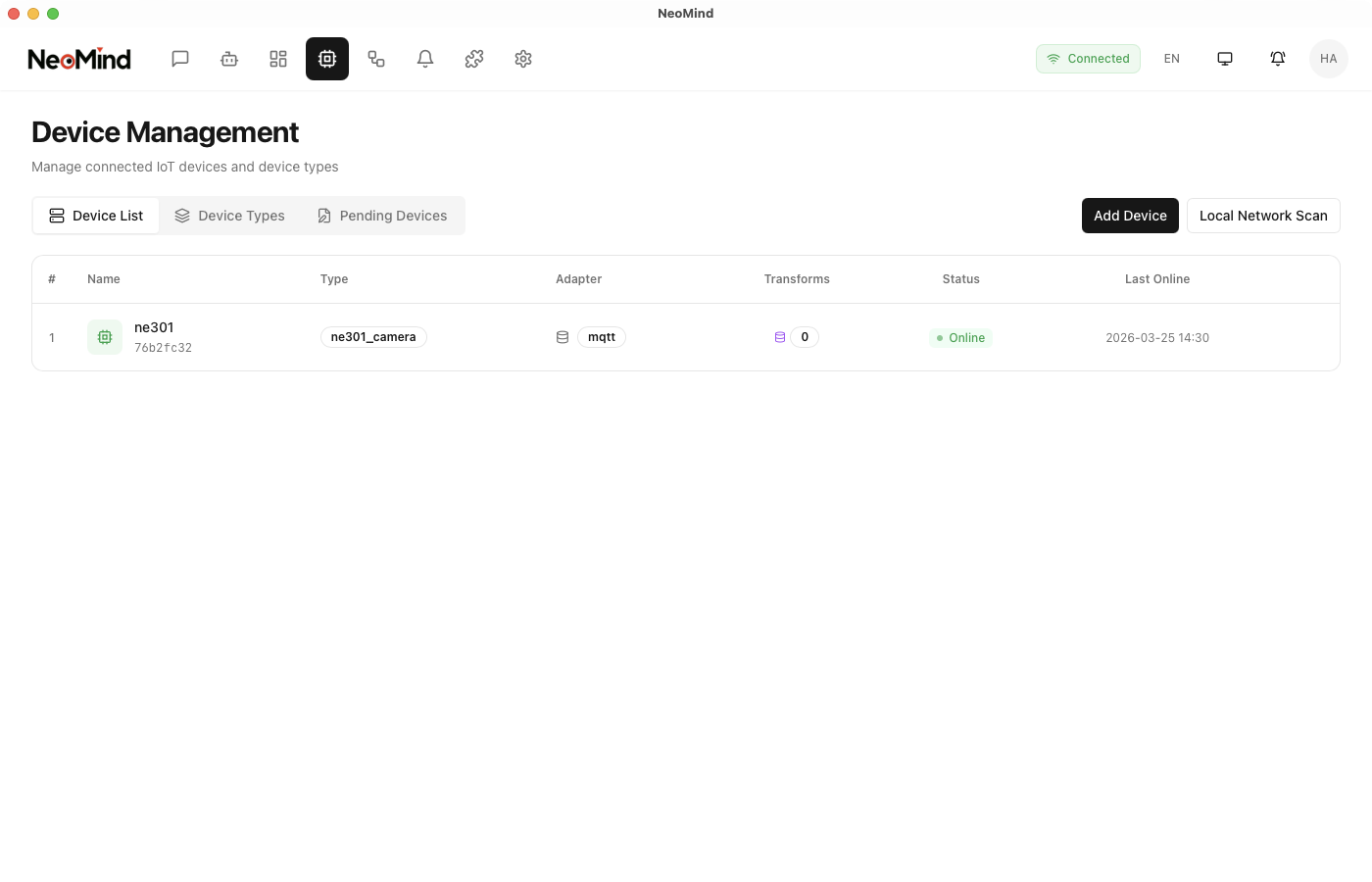Click the EN language selector
Image resolution: width=1372 pixels, height=882 pixels.
[1172, 59]
